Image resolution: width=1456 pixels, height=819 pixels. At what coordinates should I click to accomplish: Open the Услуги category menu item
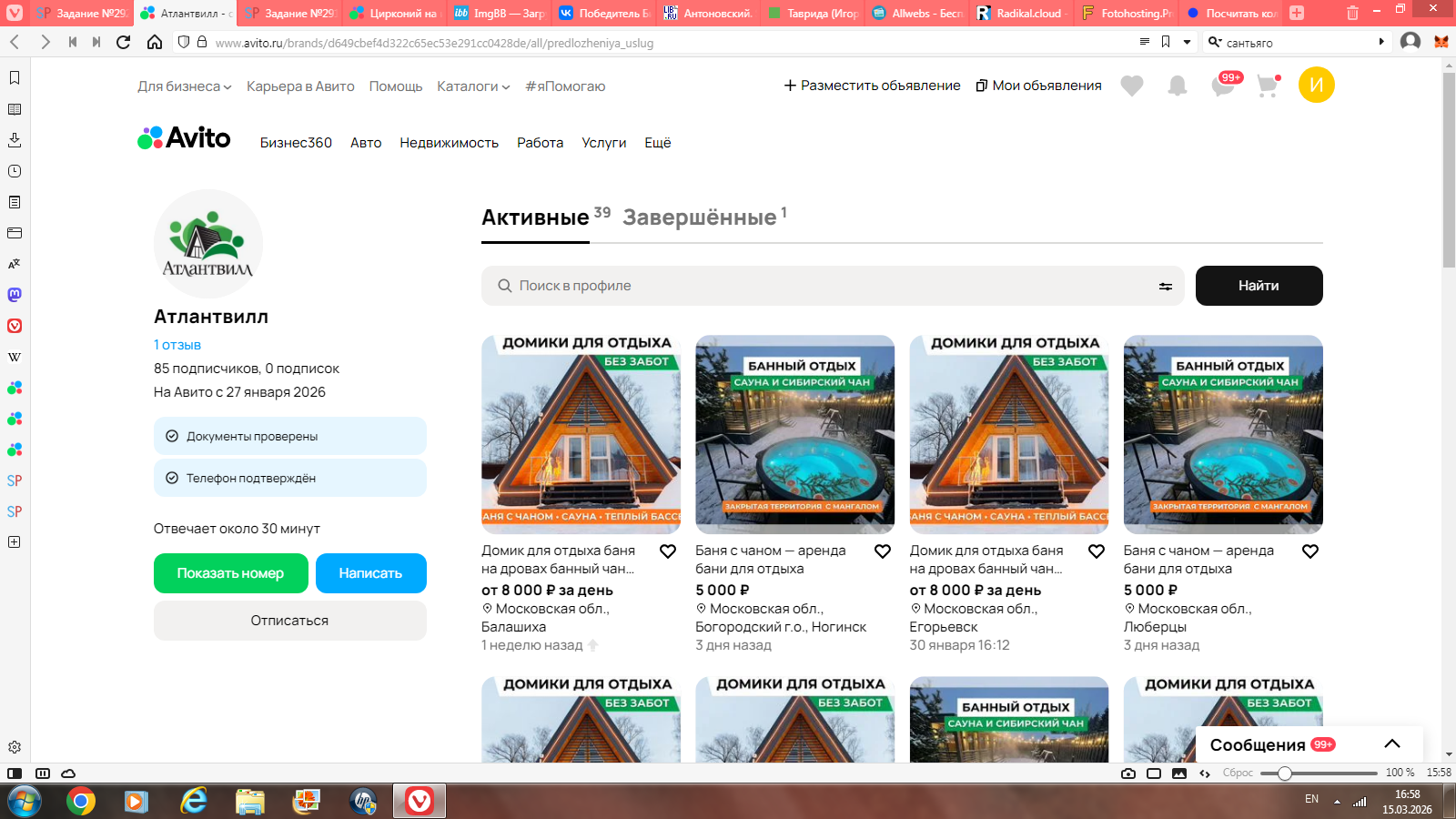[x=604, y=143]
